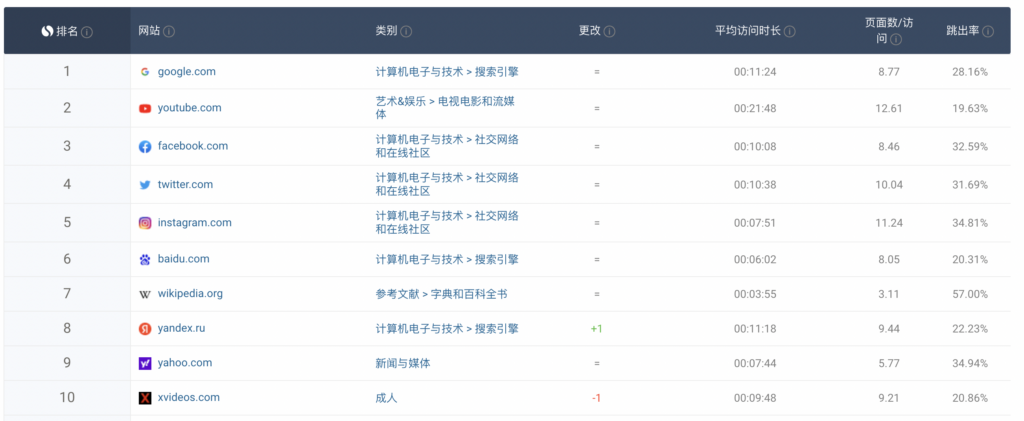Open the instagram.com link
Screen dimensions: 1024x421
click(x=195, y=223)
